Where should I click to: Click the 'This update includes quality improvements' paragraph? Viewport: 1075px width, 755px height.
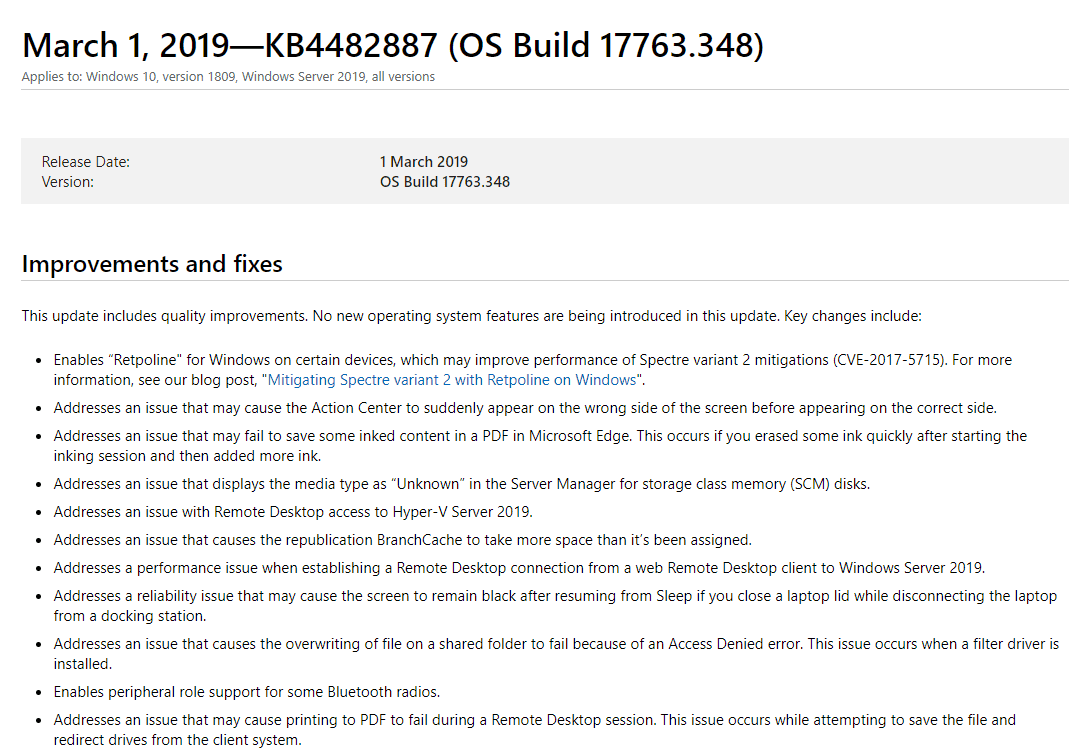(471, 316)
